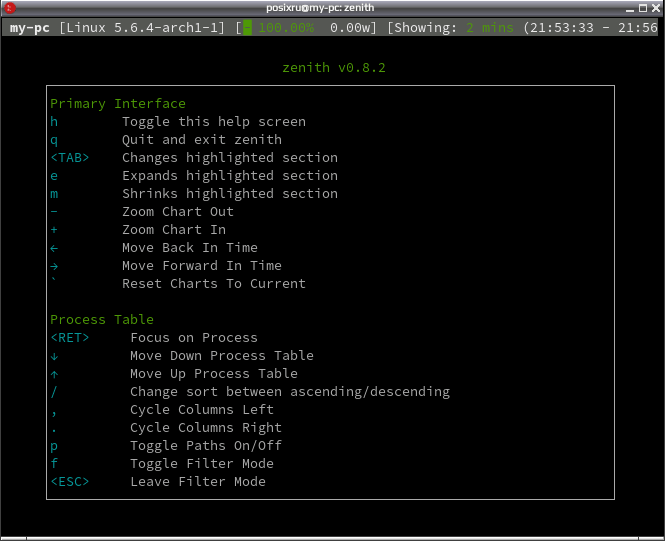Screen dimensions: 665x541
Task: Close the zenith terminal window
Action: click(656, 8)
